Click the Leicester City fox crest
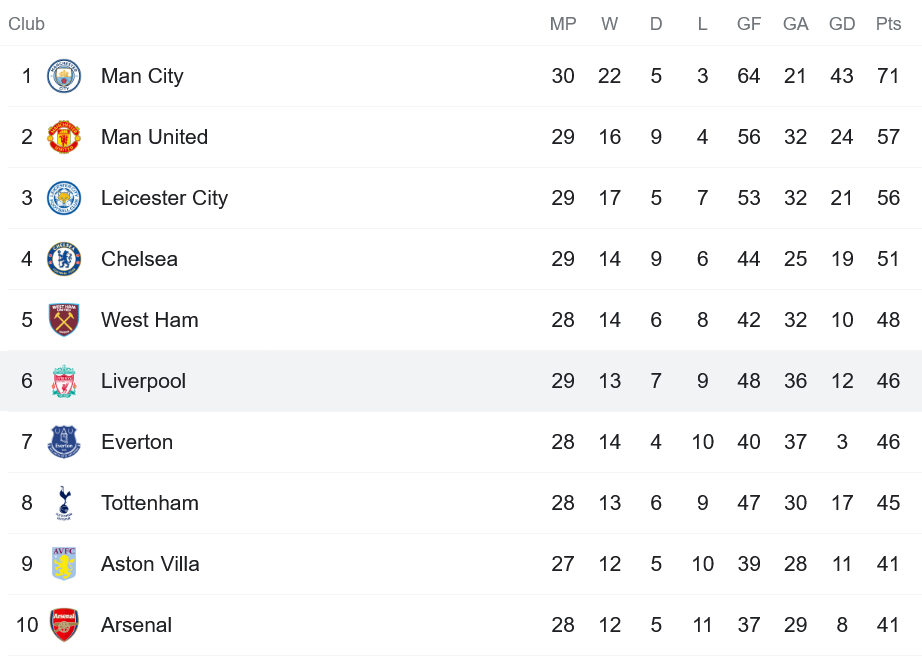The image size is (922, 664). [64, 198]
